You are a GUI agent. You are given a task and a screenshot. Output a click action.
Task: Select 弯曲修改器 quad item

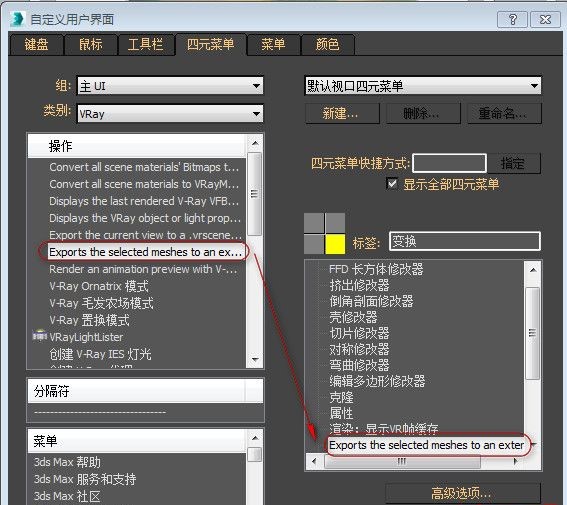click(359, 365)
